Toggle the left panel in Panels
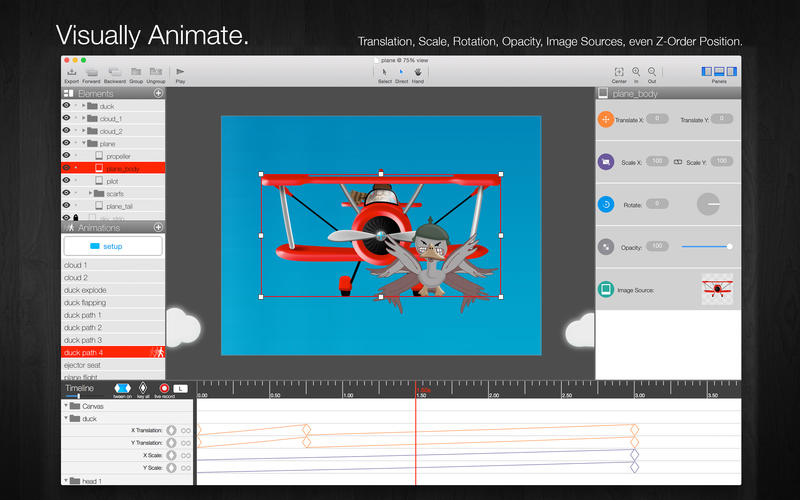 click(707, 71)
